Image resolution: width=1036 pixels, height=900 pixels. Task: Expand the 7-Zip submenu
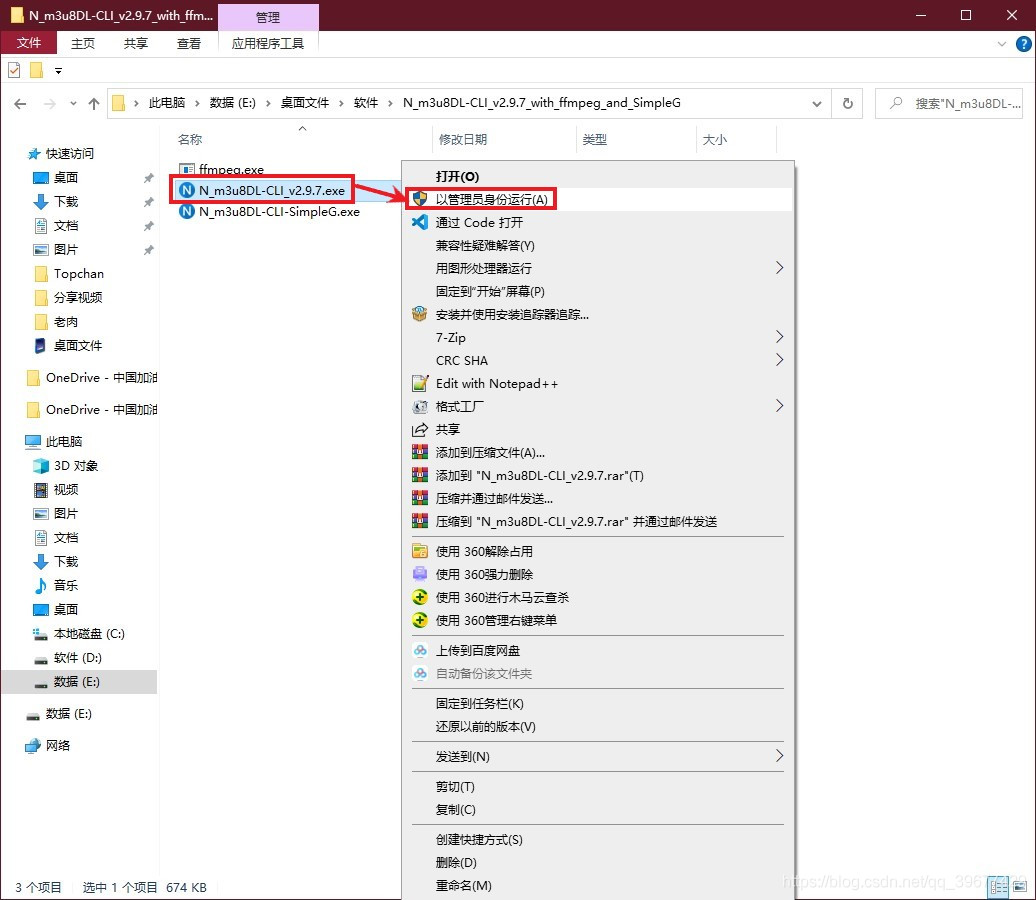[779, 337]
